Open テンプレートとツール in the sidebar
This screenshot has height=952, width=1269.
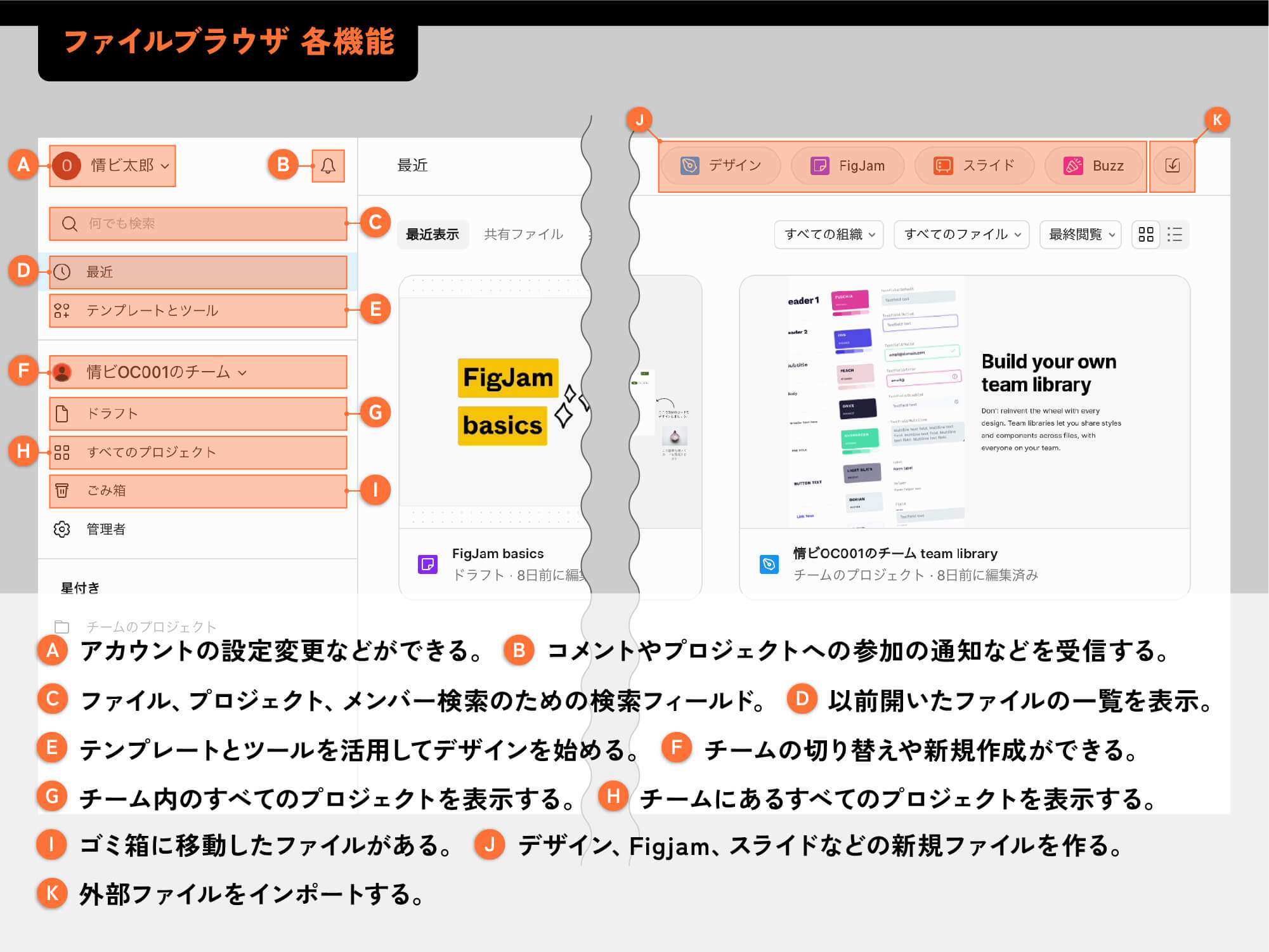pos(198,310)
